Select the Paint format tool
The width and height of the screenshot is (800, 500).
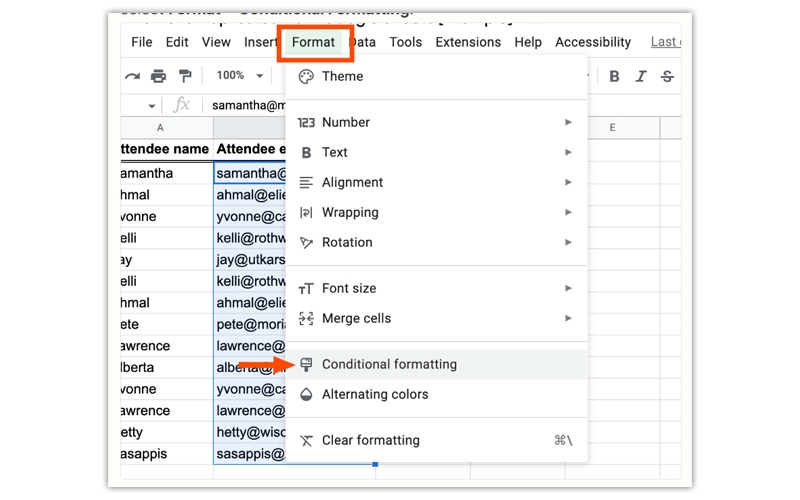185,76
